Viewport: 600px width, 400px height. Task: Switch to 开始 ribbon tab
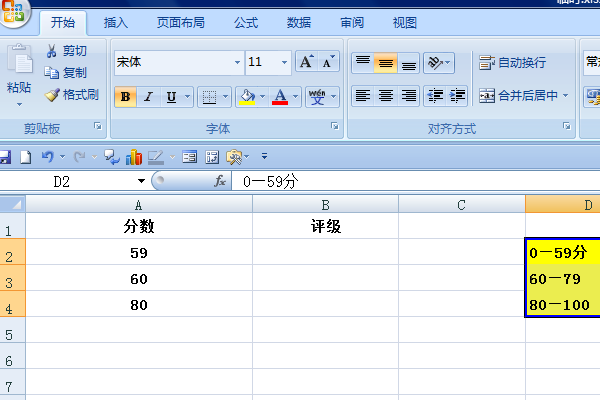pos(63,23)
